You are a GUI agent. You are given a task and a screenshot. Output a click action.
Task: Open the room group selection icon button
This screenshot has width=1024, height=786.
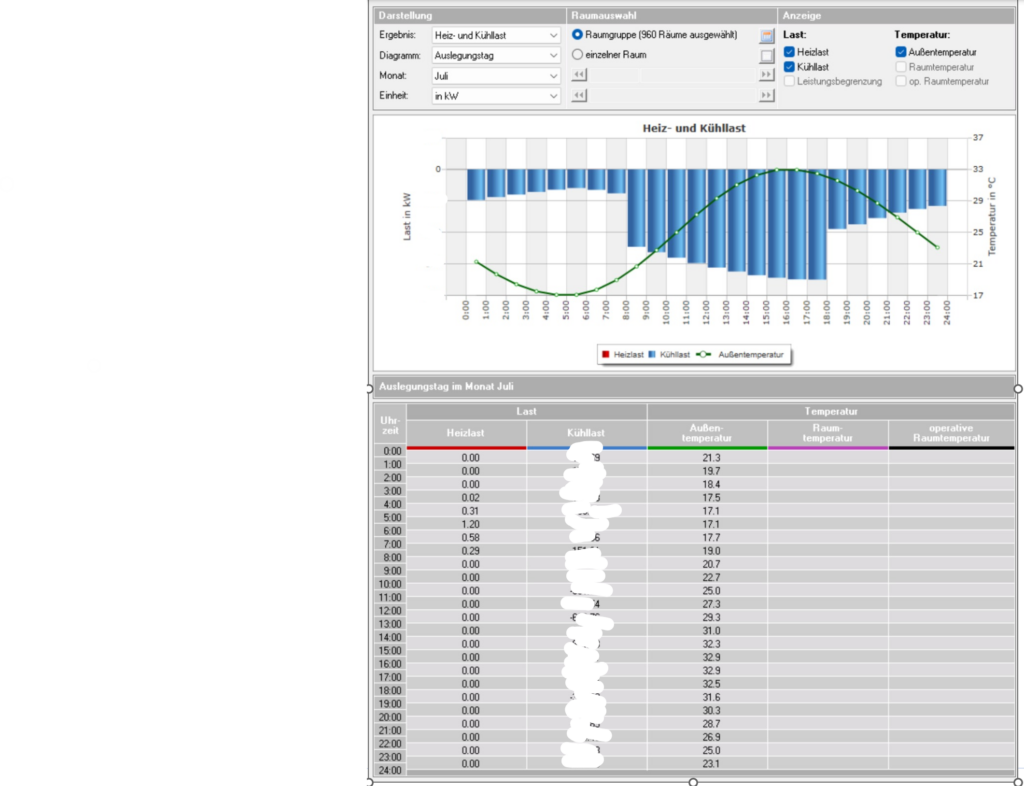(x=767, y=35)
